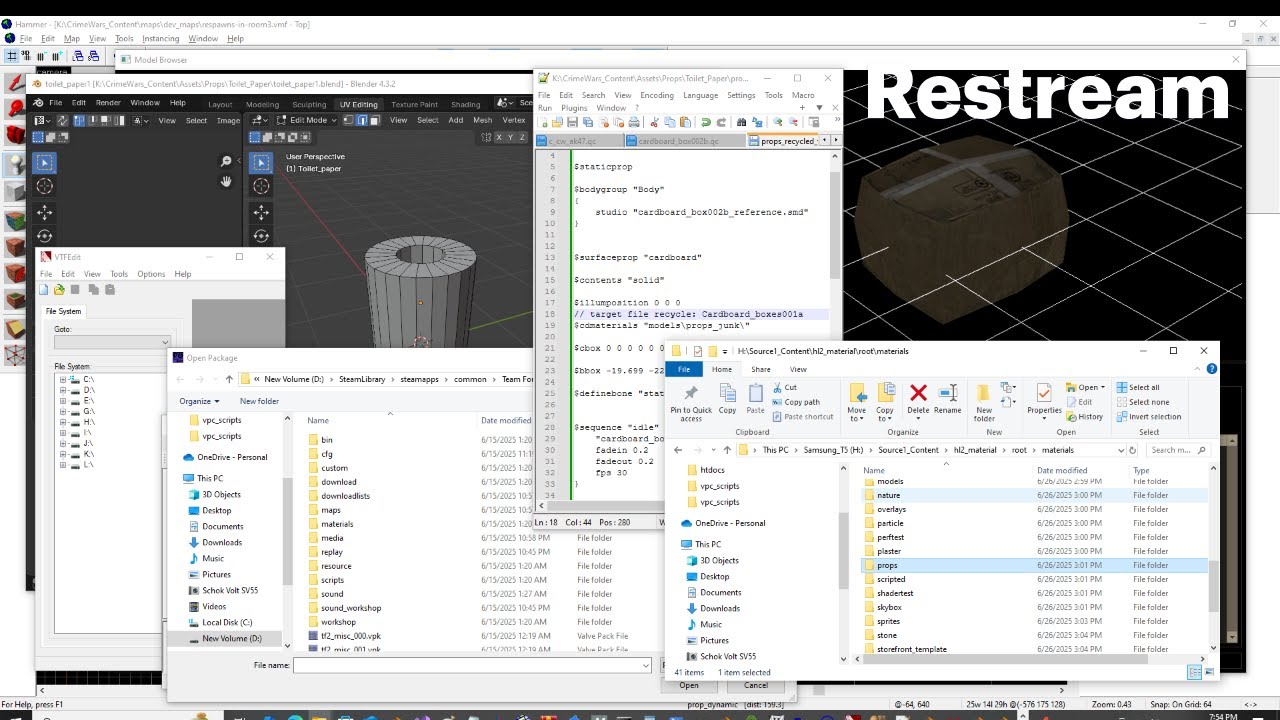Open the Instancing menu in Hammer
This screenshot has height=720, width=1280.
pos(161,39)
